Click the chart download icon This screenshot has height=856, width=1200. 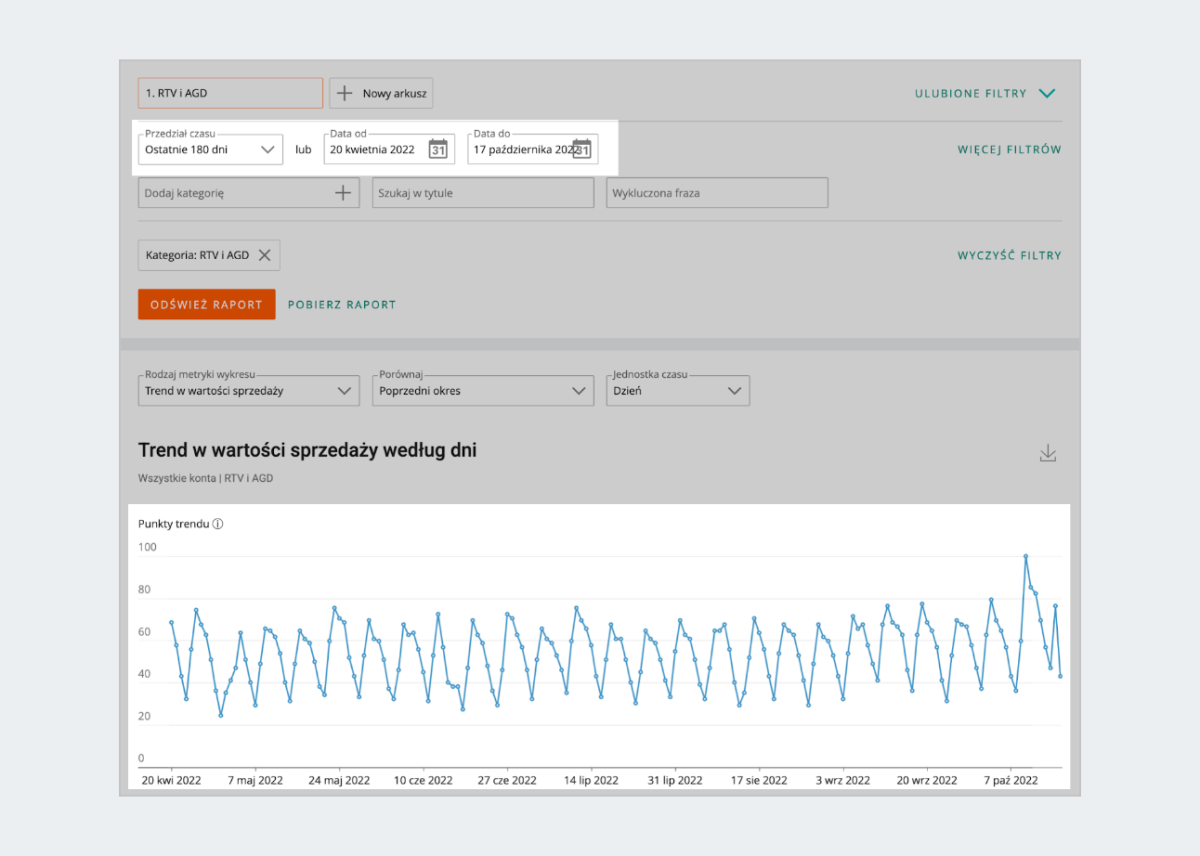[1047, 453]
